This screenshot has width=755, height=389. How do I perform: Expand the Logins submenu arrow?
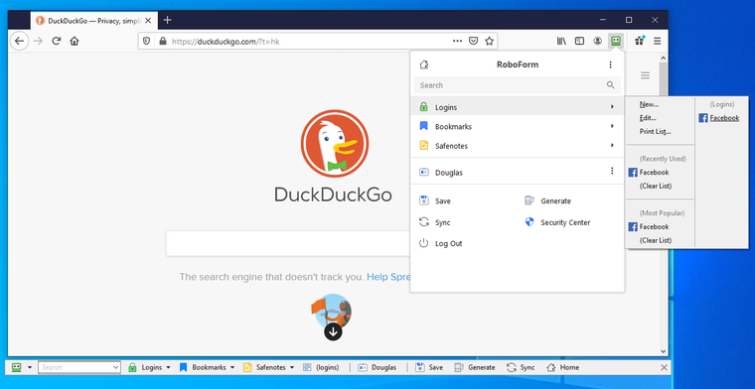(612, 106)
